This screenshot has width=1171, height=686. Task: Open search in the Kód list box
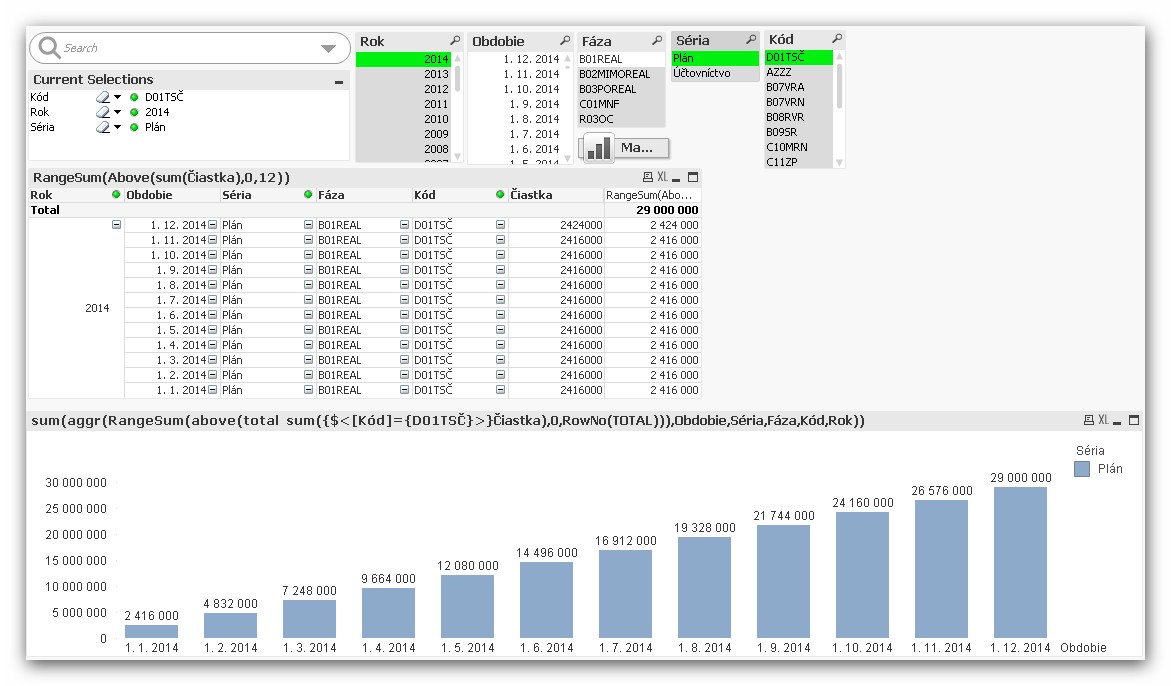click(837, 39)
